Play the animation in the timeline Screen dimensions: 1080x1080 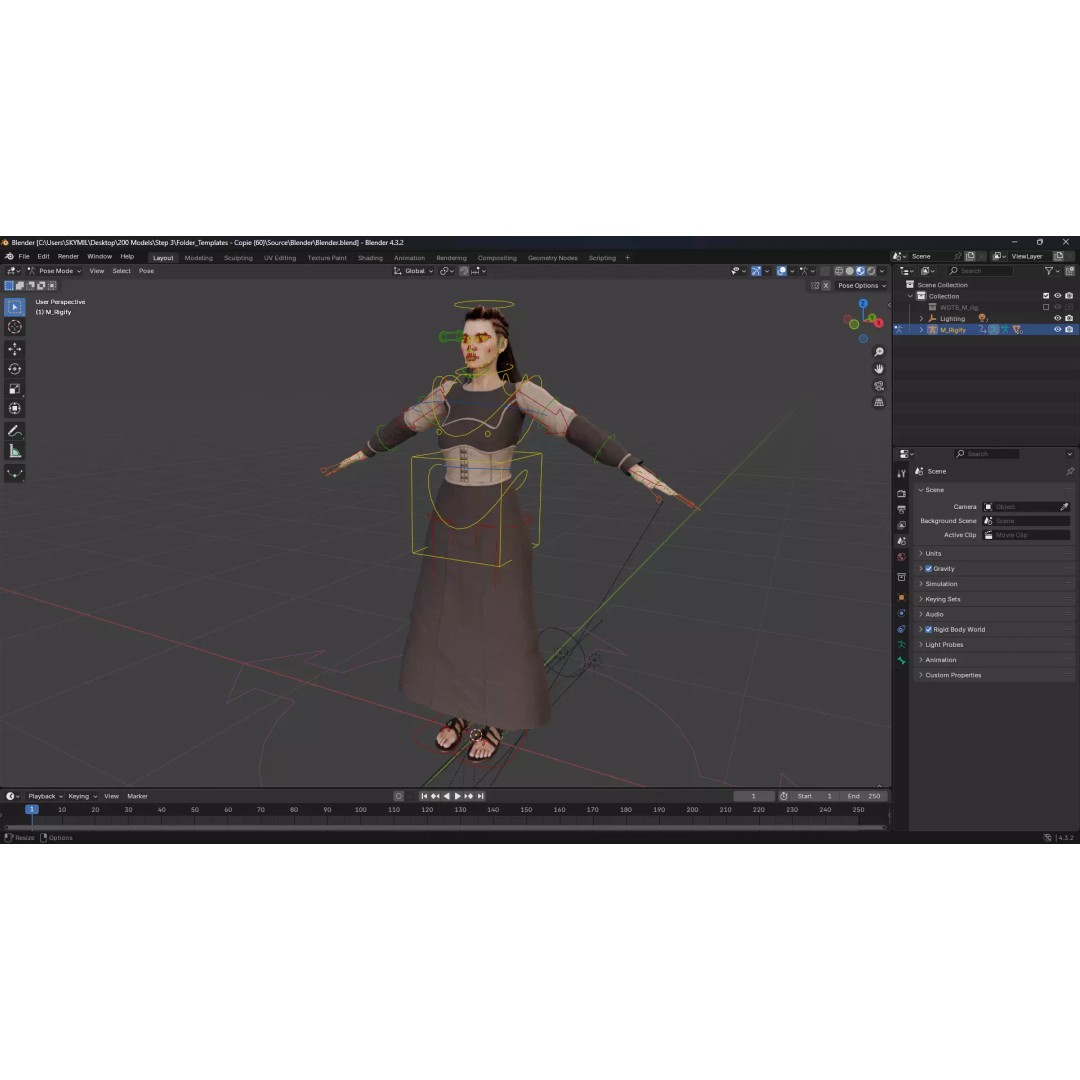pyautogui.click(x=457, y=796)
